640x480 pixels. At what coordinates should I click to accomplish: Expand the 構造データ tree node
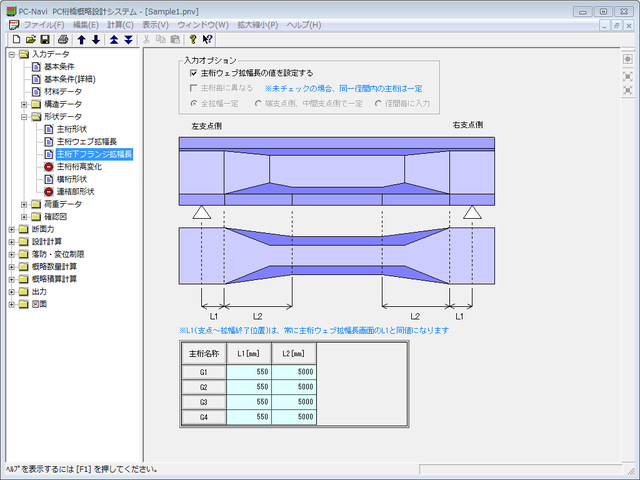(24, 104)
